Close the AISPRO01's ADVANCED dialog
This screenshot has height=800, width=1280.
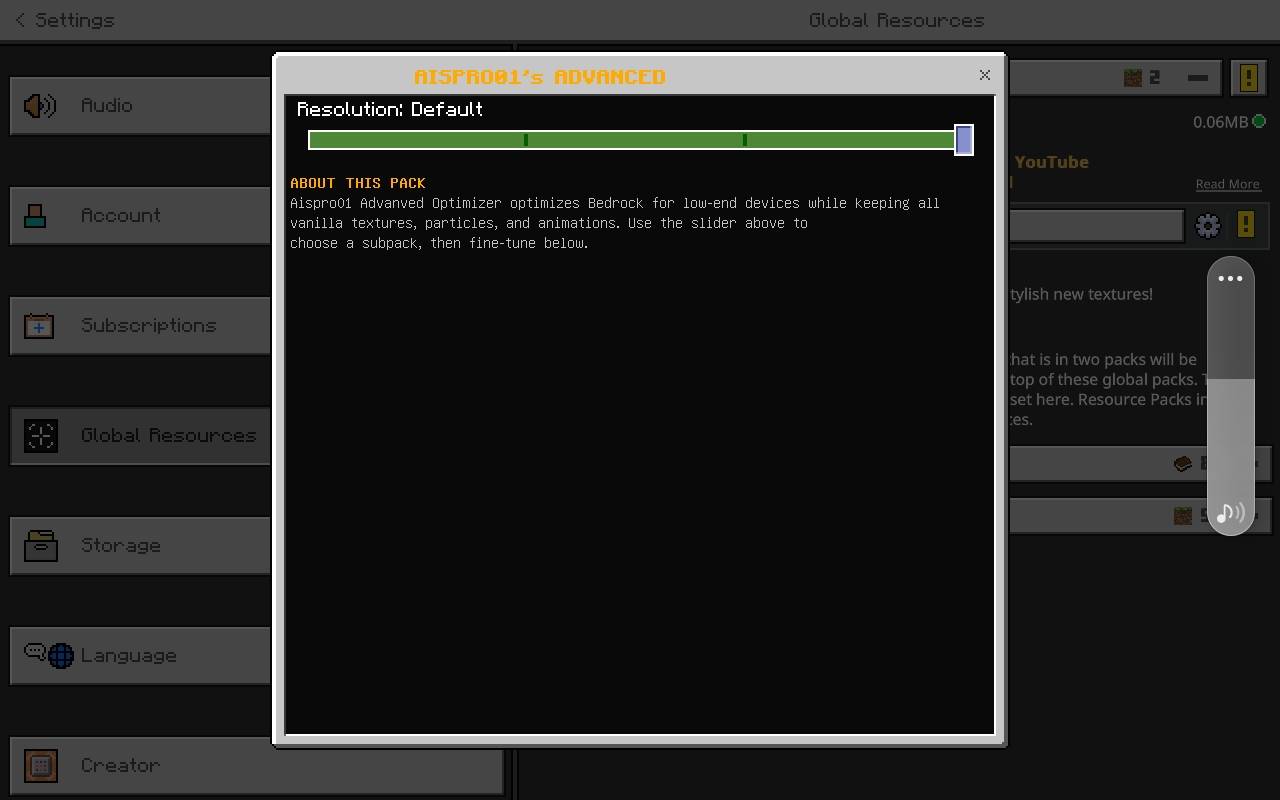[x=984, y=75]
